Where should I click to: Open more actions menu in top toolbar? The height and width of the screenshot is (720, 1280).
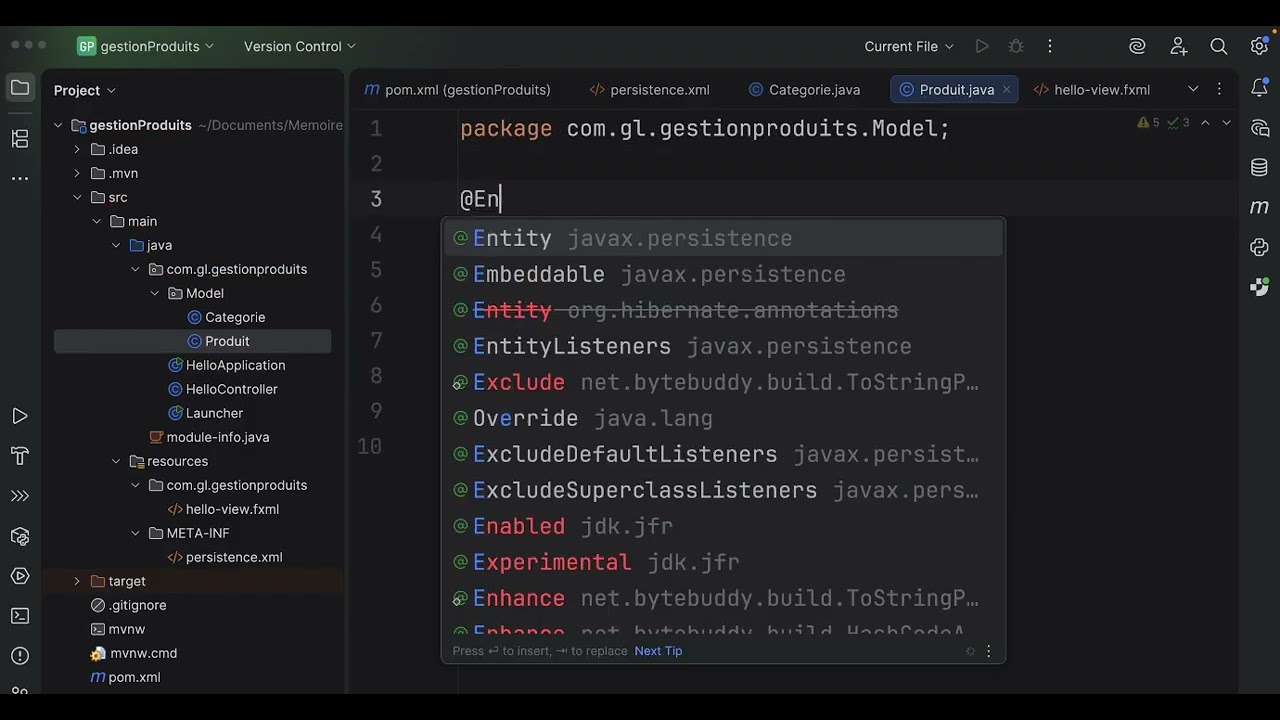pos(1049,46)
